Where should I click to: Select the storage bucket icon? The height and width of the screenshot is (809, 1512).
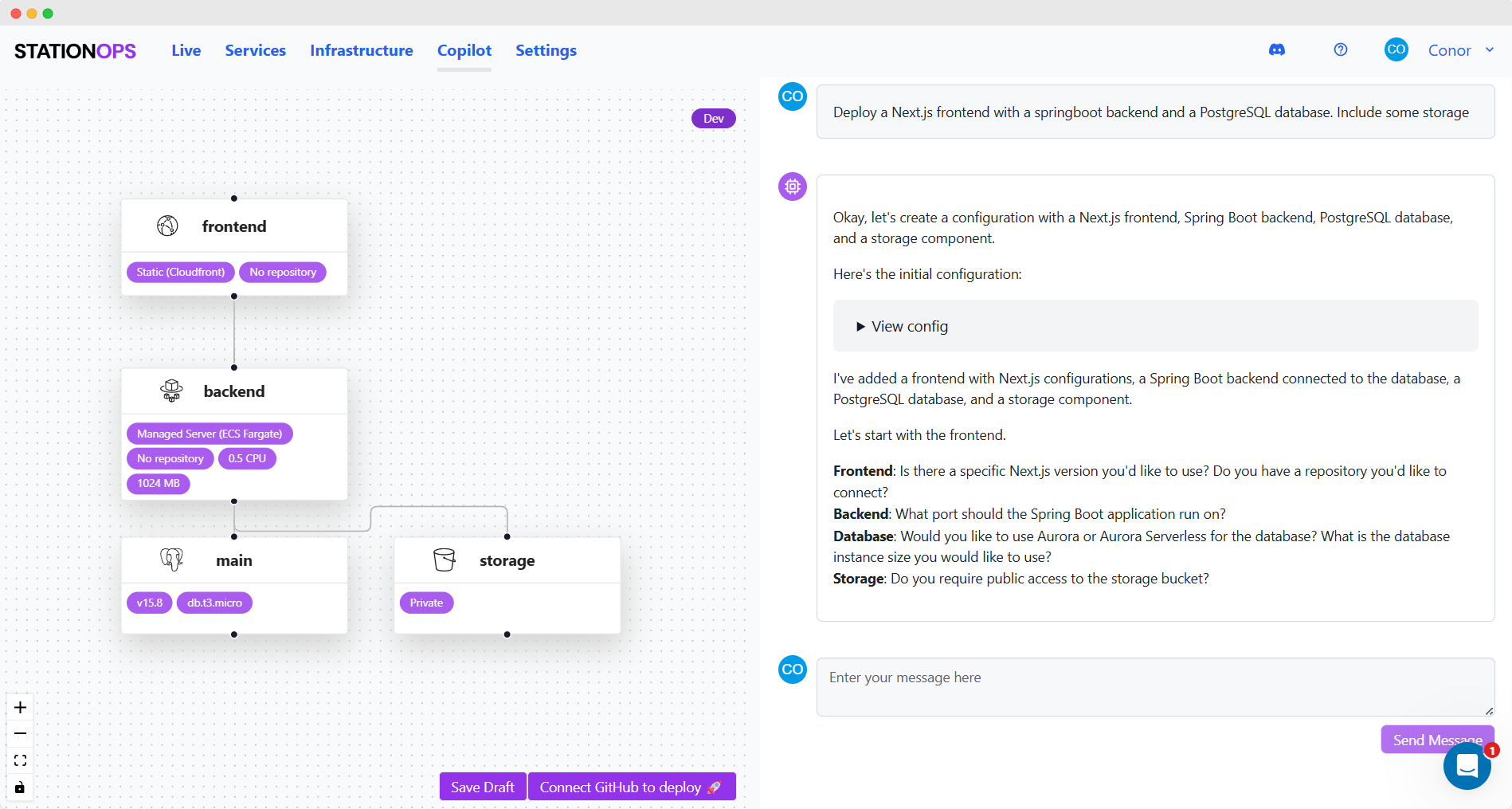445,560
